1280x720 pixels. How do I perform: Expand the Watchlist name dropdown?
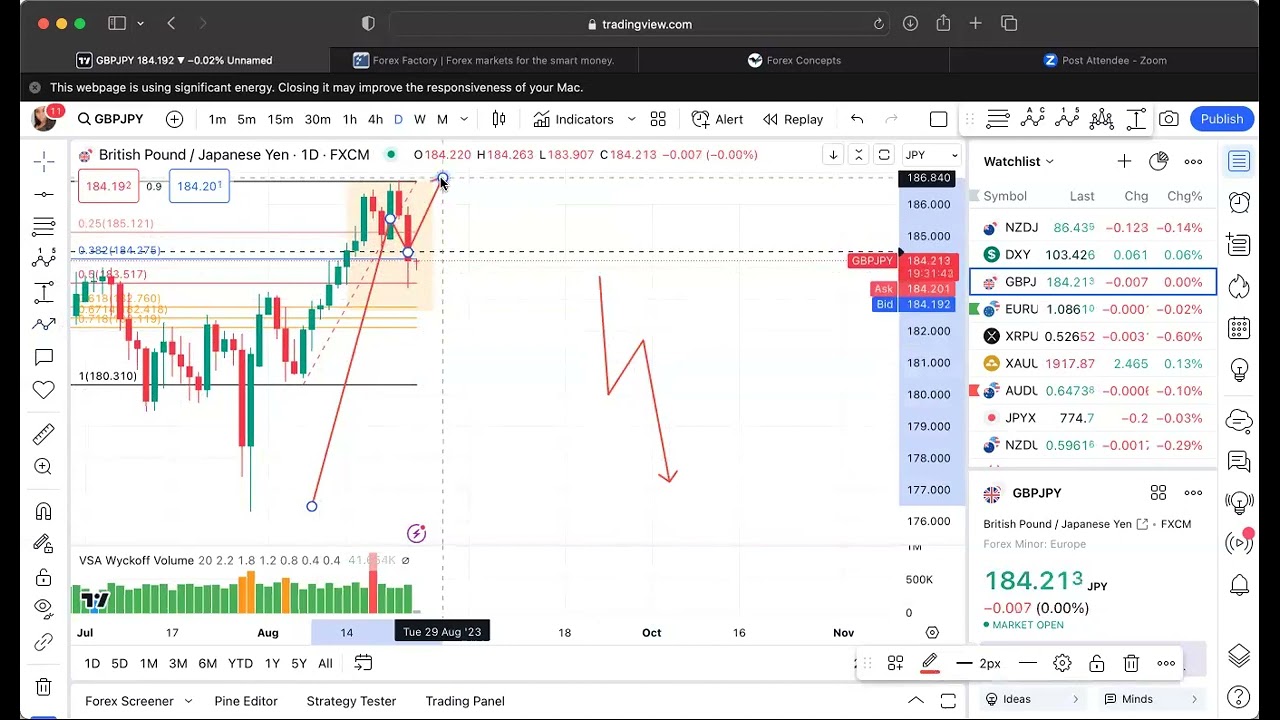[x=1018, y=161]
